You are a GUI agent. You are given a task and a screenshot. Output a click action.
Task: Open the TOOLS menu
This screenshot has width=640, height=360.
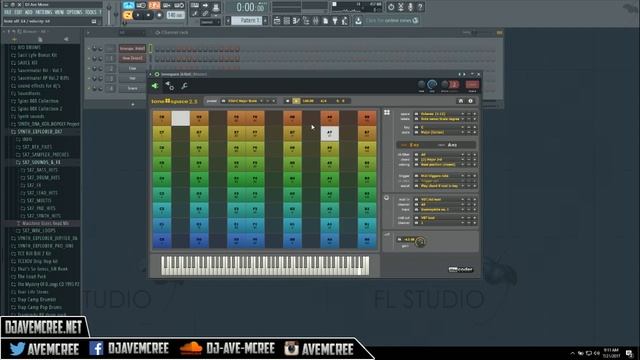(x=90, y=13)
